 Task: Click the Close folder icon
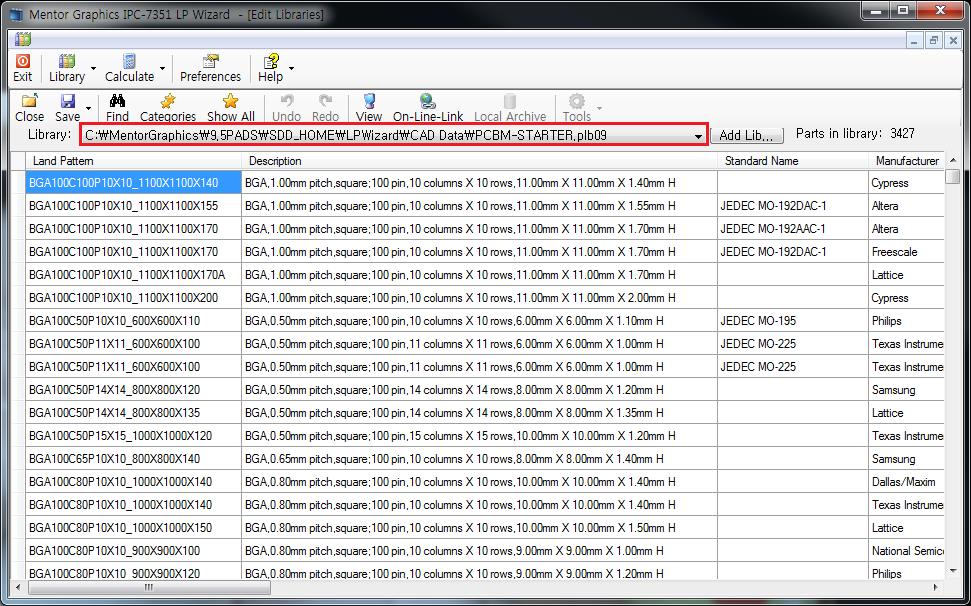[x=29, y=101]
